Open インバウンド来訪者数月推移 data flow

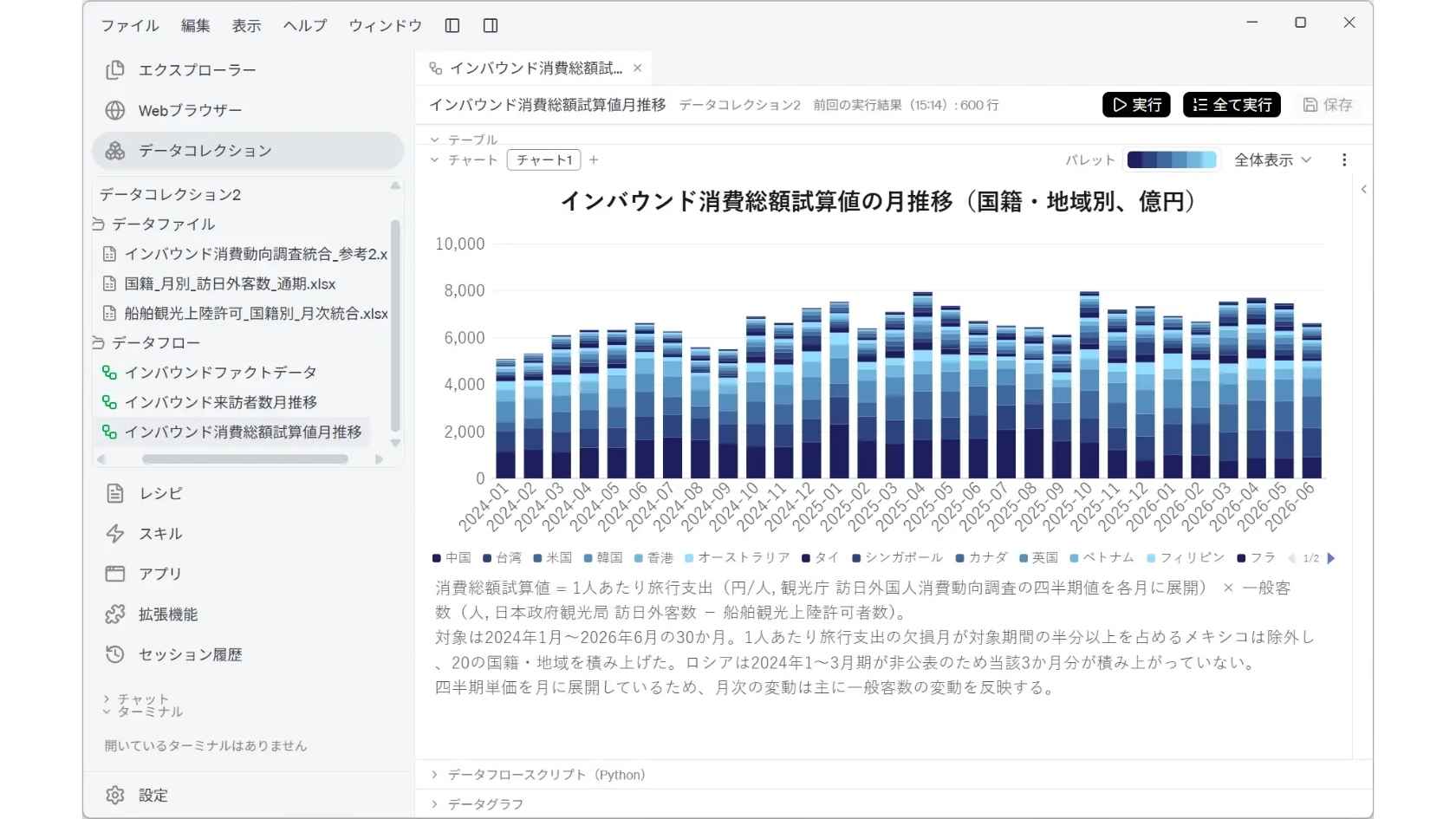coord(220,402)
